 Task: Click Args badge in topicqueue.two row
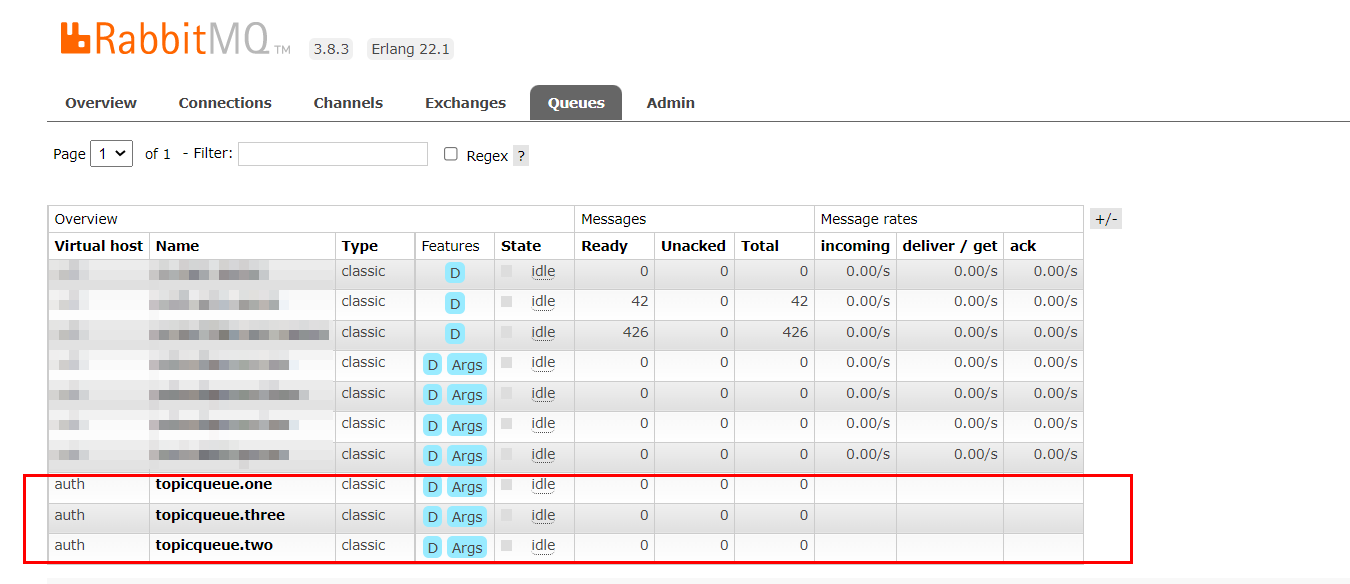pos(467,548)
